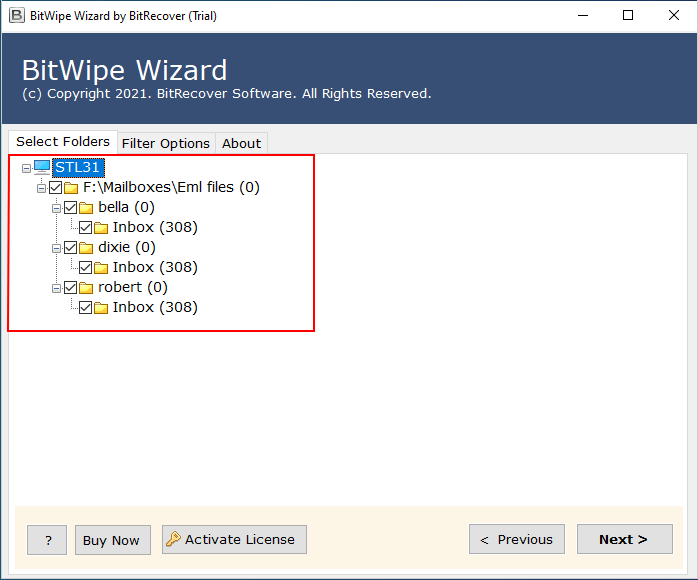Click the dixie folder icon
698x580 pixels.
click(x=86, y=248)
